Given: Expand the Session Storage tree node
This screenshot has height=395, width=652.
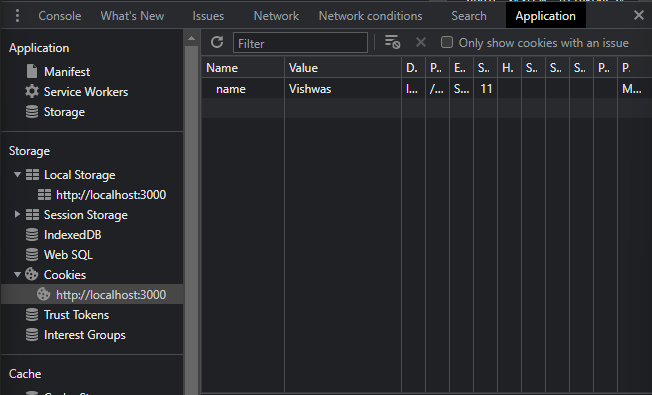Looking at the screenshot, I should click(x=17, y=215).
